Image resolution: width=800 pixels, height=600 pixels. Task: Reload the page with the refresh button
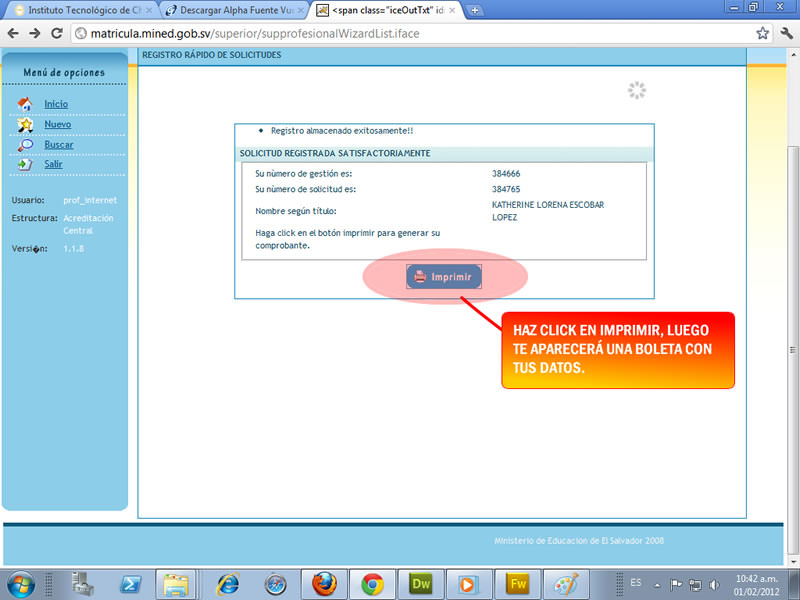click(x=57, y=32)
